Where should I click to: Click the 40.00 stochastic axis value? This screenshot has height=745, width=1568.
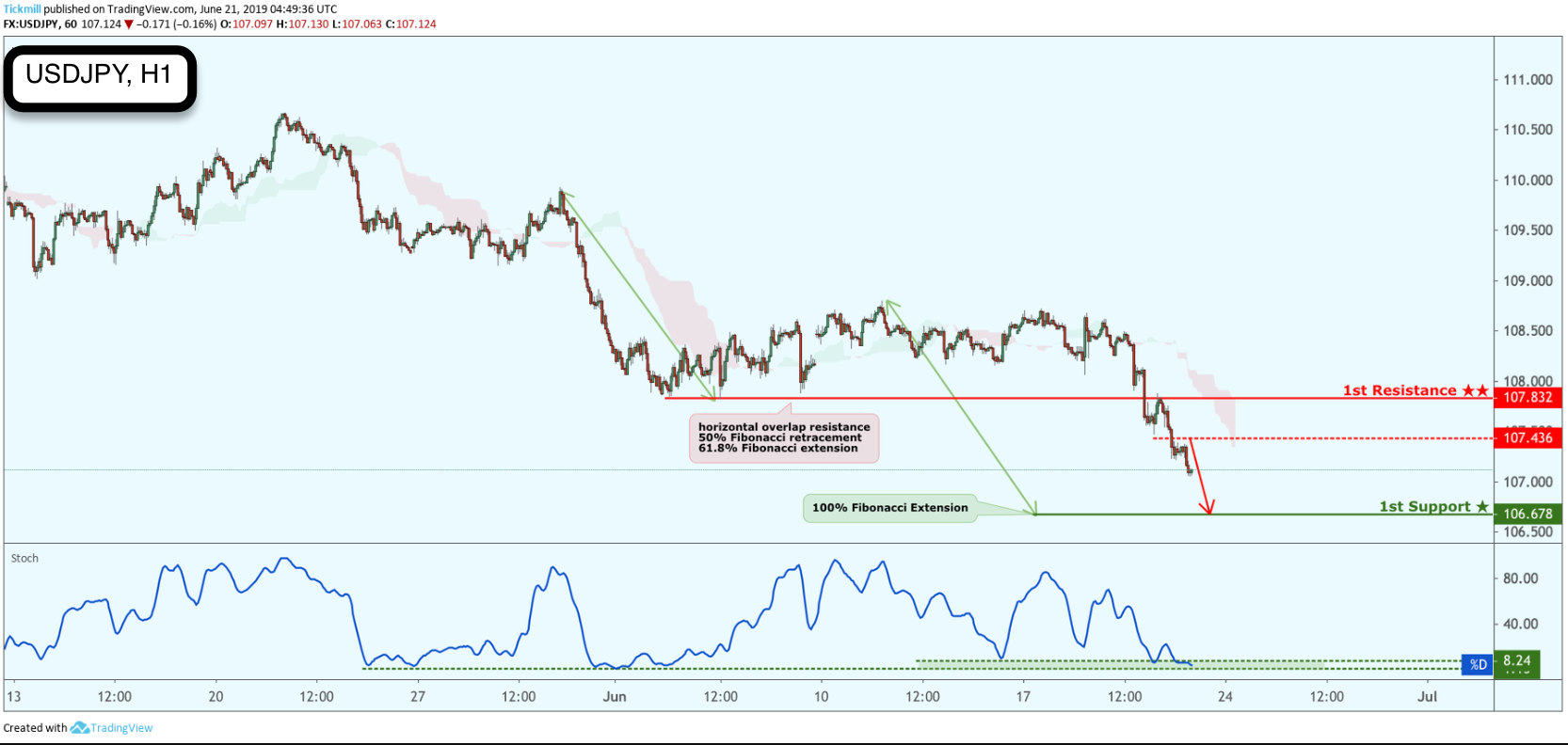[x=1520, y=624]
